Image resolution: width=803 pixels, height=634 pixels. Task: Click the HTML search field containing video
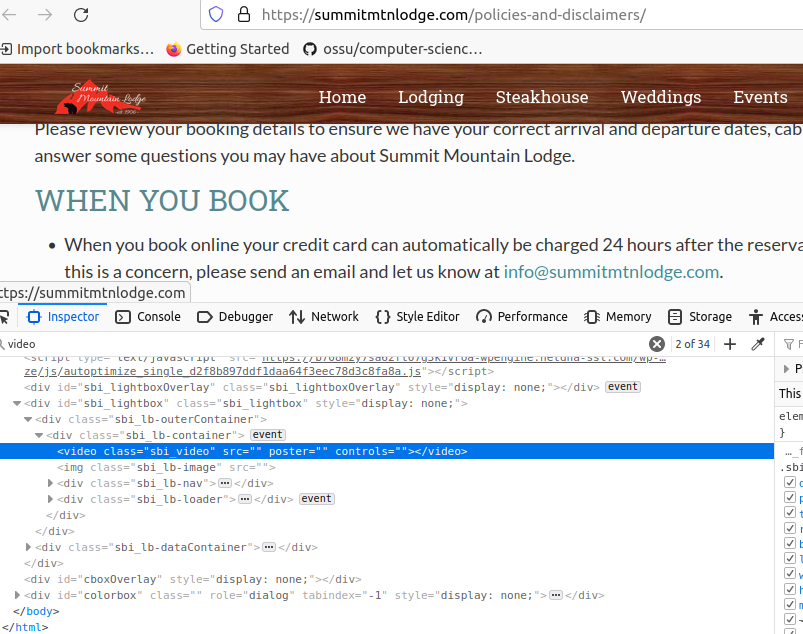click(323, 344)
